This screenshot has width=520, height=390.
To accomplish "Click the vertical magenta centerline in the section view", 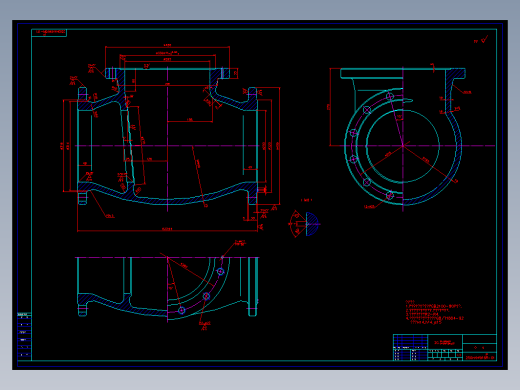I will [x=167, y=139].
